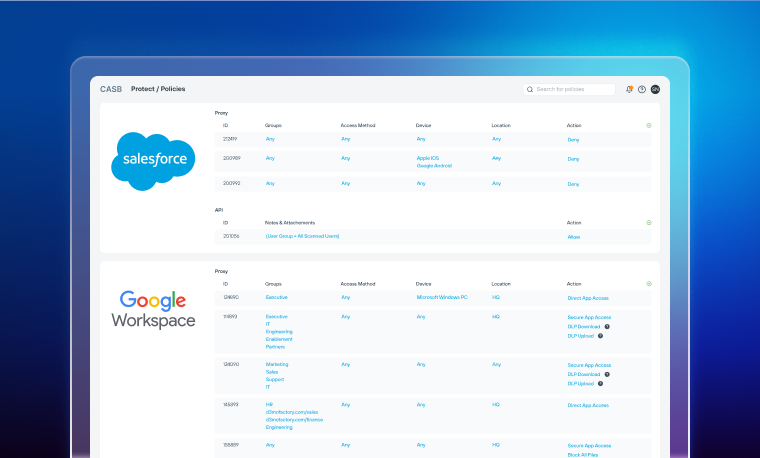Go to CASB home in header
The height and width of the screenshot is (458, 760).
pos(110,89)
